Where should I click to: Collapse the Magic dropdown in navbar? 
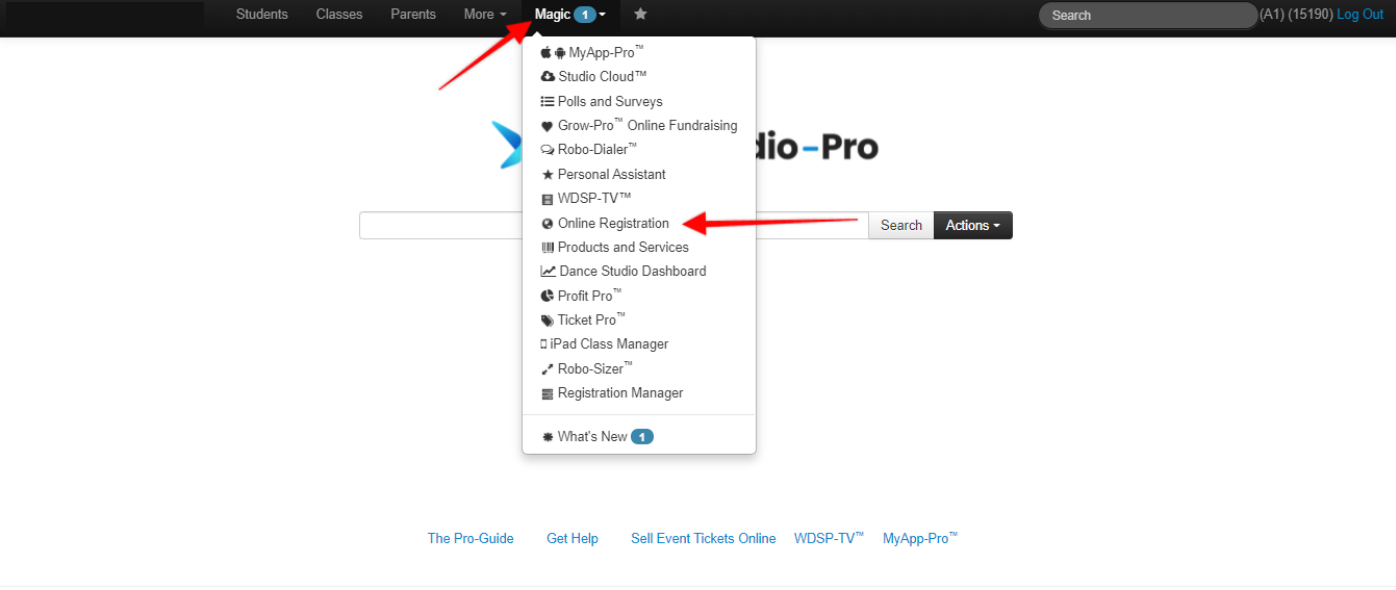[570, 14]
